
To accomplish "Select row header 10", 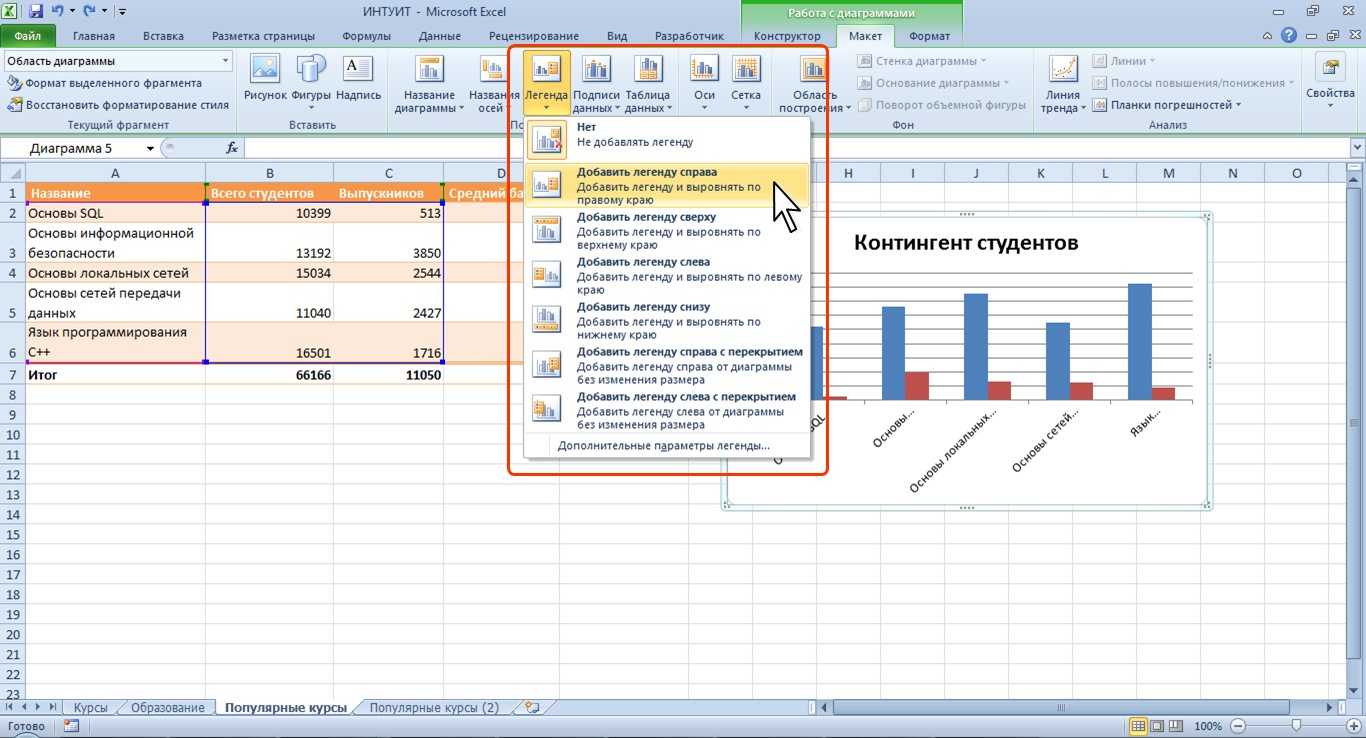I will [13, 435].
